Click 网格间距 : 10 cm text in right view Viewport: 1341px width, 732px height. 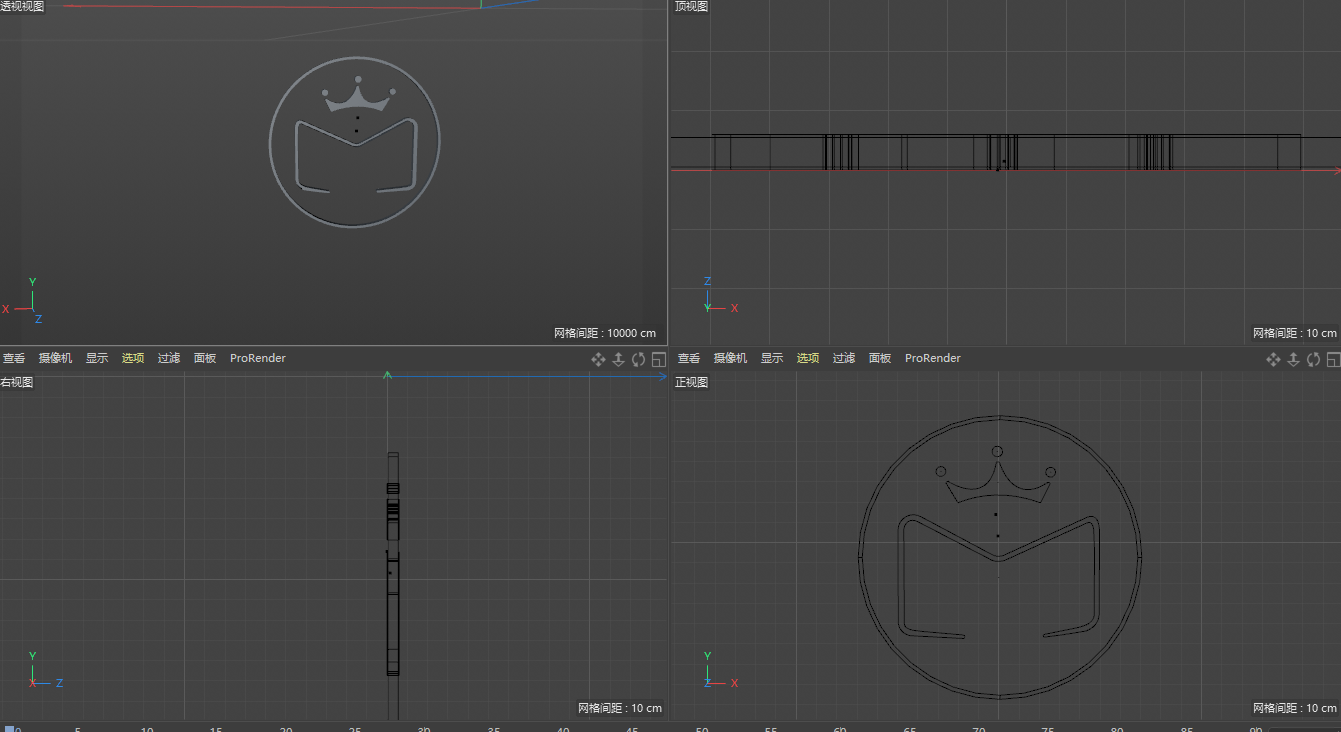point(620,708)
